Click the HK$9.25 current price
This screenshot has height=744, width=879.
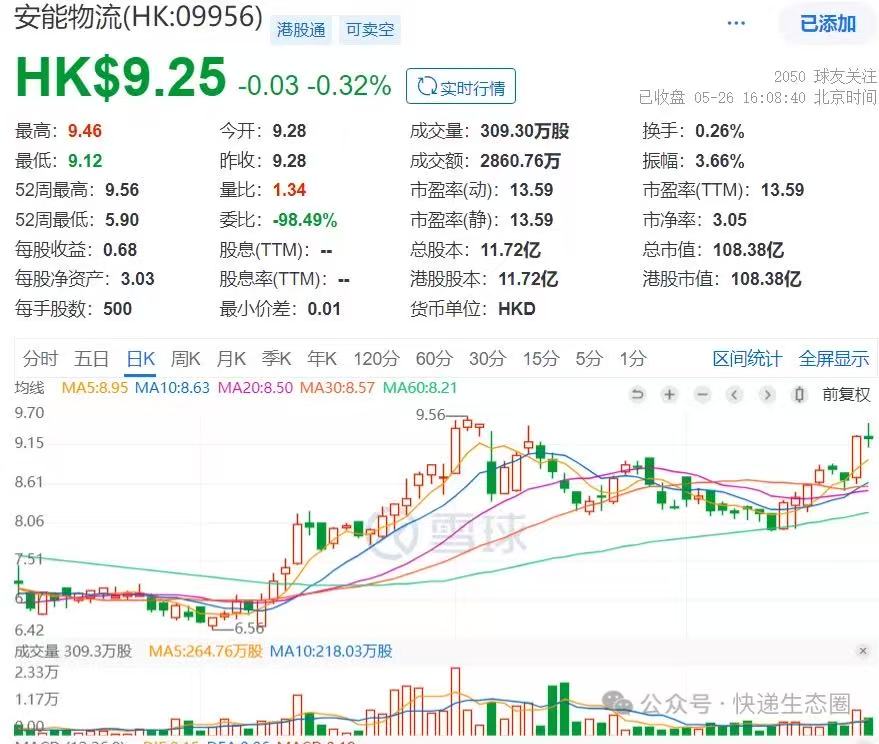point(121,77)
